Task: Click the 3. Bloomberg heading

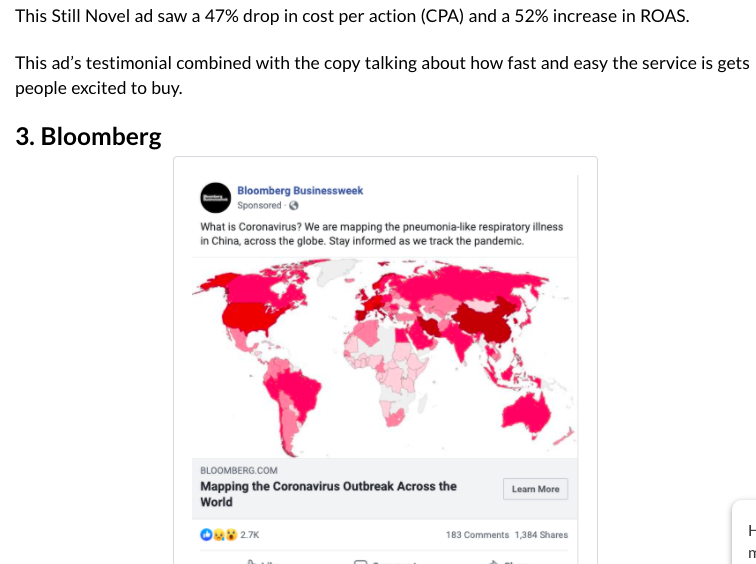Action: point(88,137)
